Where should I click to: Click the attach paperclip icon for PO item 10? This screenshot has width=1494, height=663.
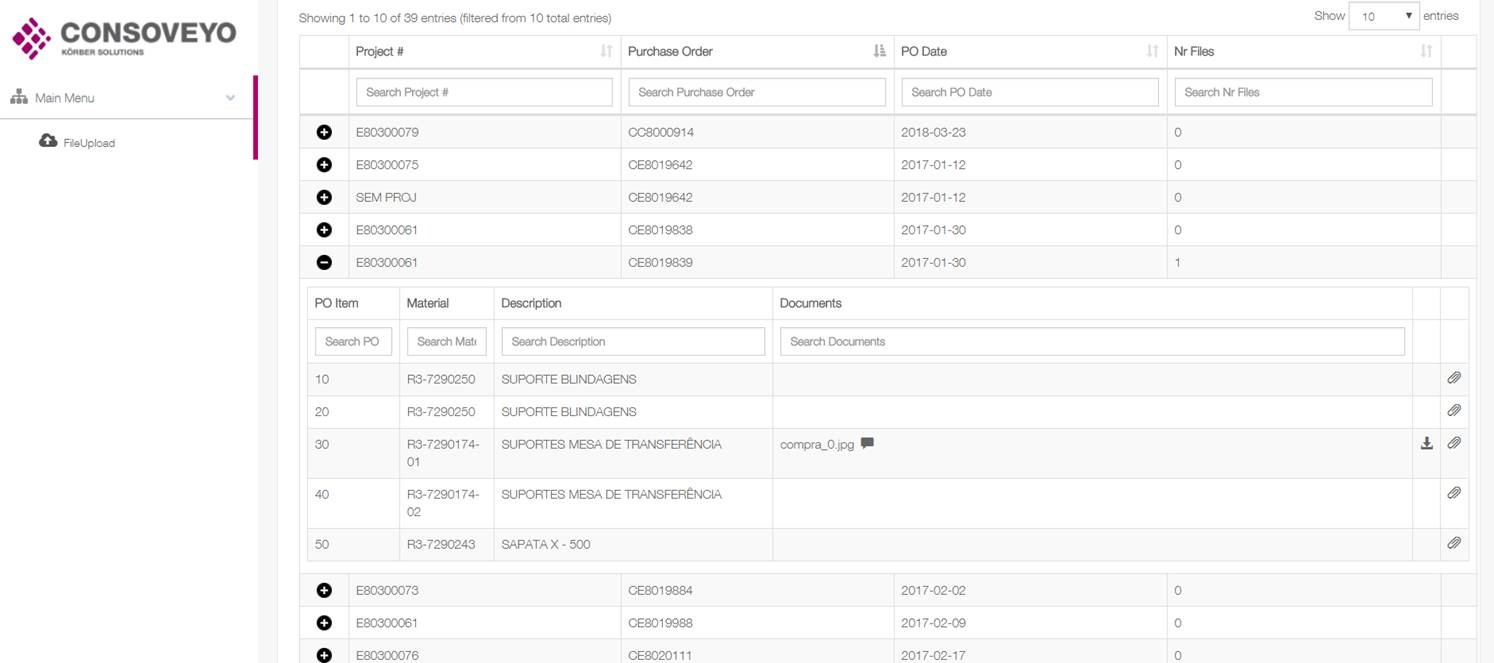(1454, 378)
